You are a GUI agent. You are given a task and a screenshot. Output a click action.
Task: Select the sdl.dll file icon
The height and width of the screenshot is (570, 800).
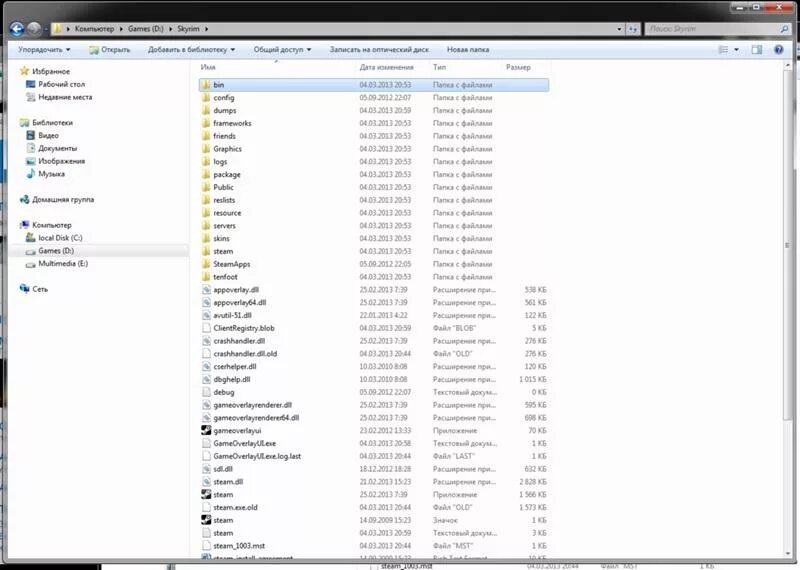tap(206, 469)
